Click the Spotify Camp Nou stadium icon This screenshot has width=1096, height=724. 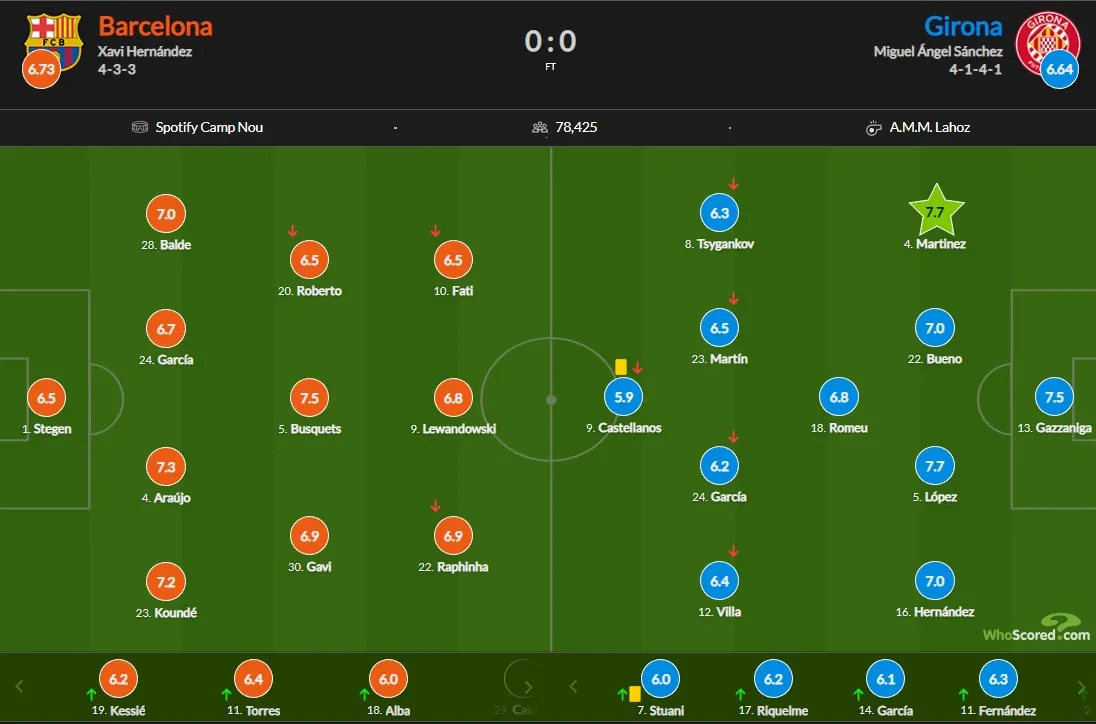(140, 127)
